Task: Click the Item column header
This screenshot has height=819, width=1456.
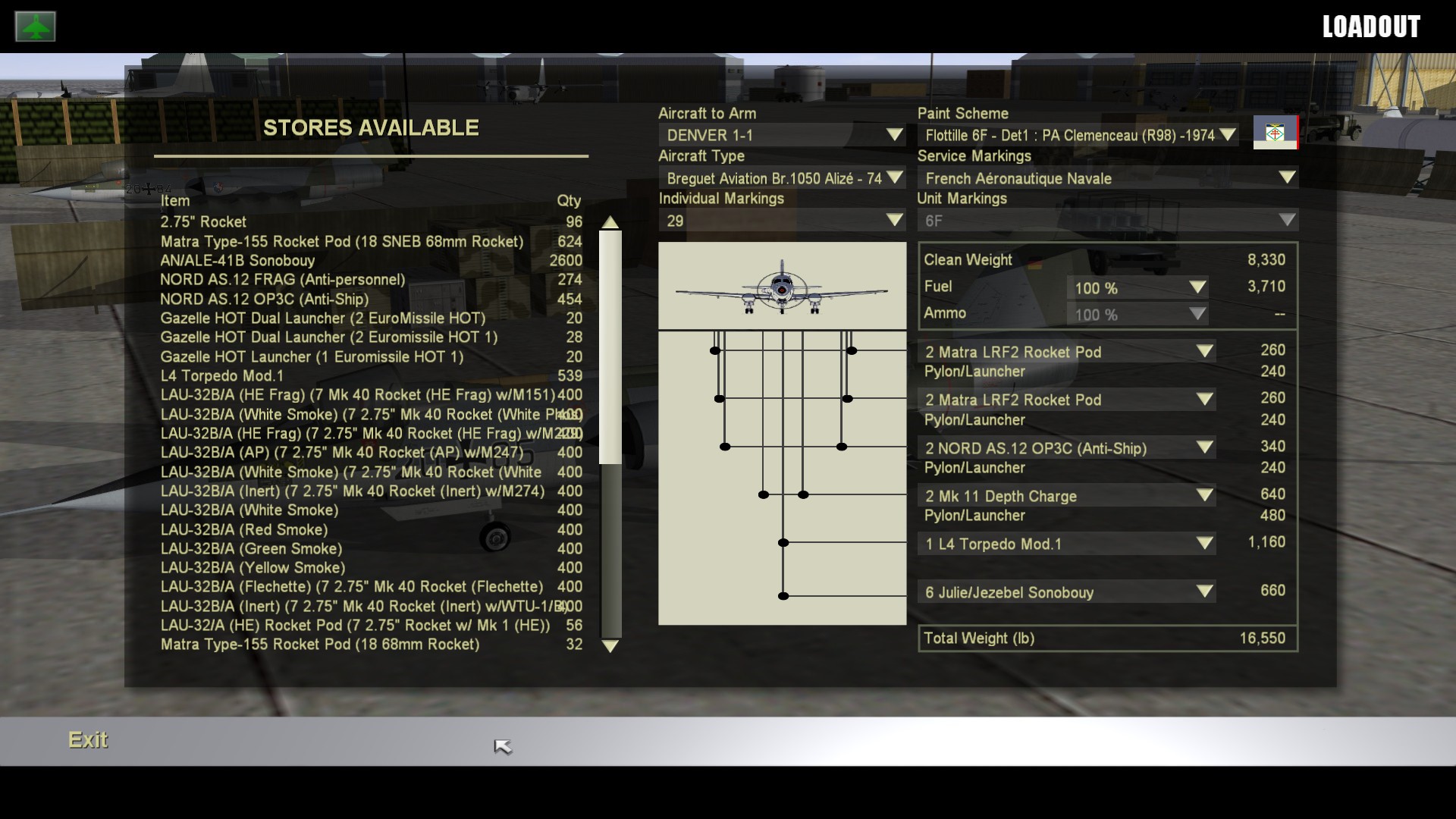Action: pyautogui.click(x=175, y=201)
